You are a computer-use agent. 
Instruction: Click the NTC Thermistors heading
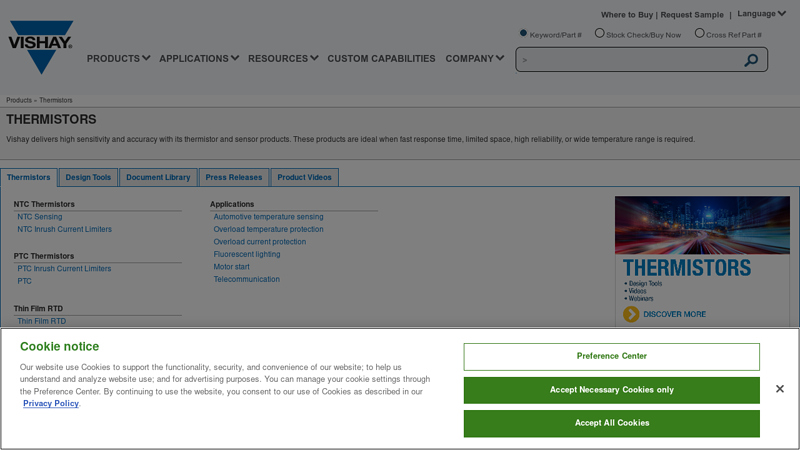click(44, 204)
